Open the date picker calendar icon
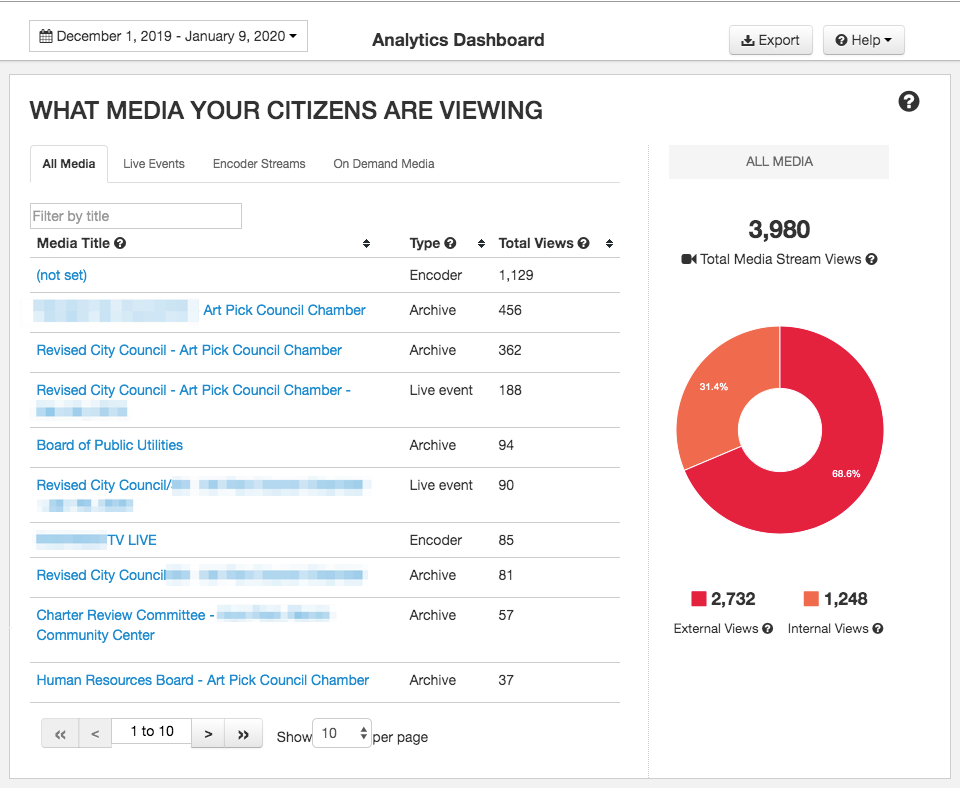This screenshot has width=960, height=788. pos(45,35)
